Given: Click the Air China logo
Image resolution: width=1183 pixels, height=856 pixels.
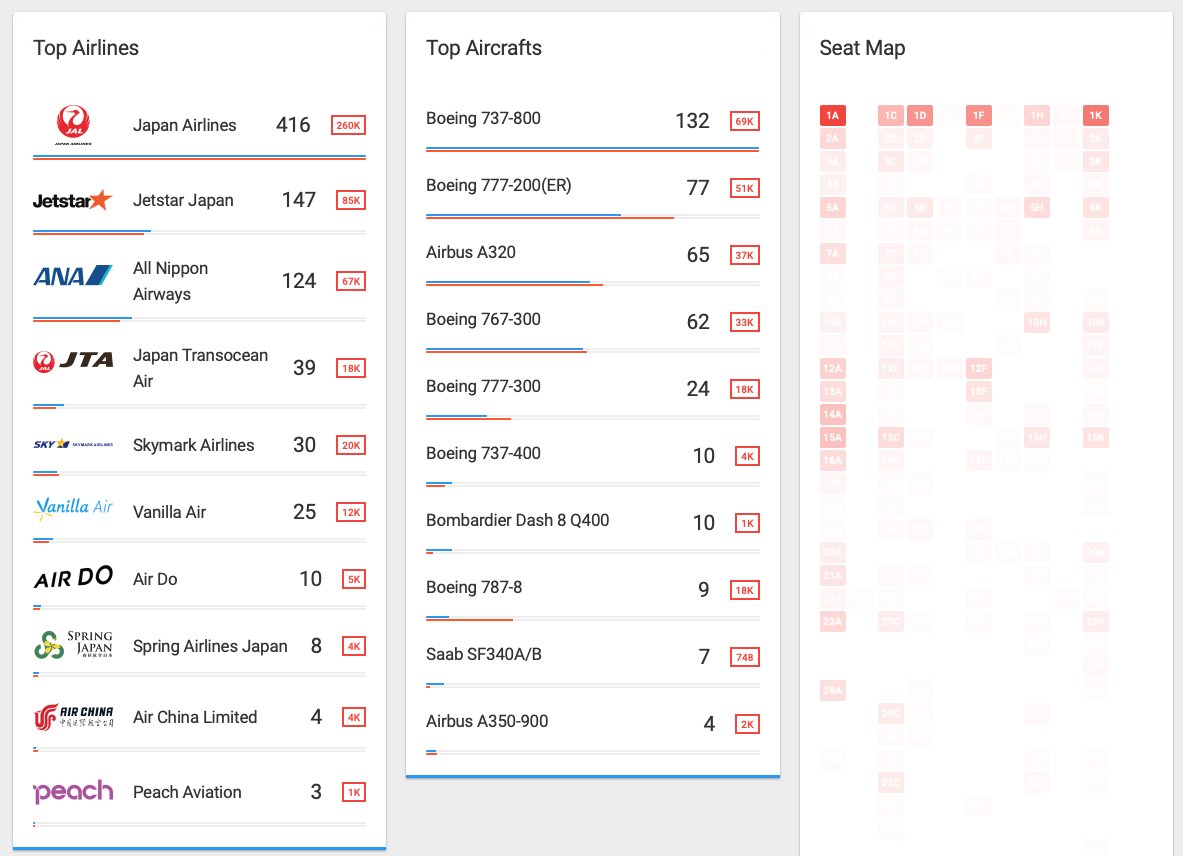Looking at the screenshot, I should coord(73,716).
